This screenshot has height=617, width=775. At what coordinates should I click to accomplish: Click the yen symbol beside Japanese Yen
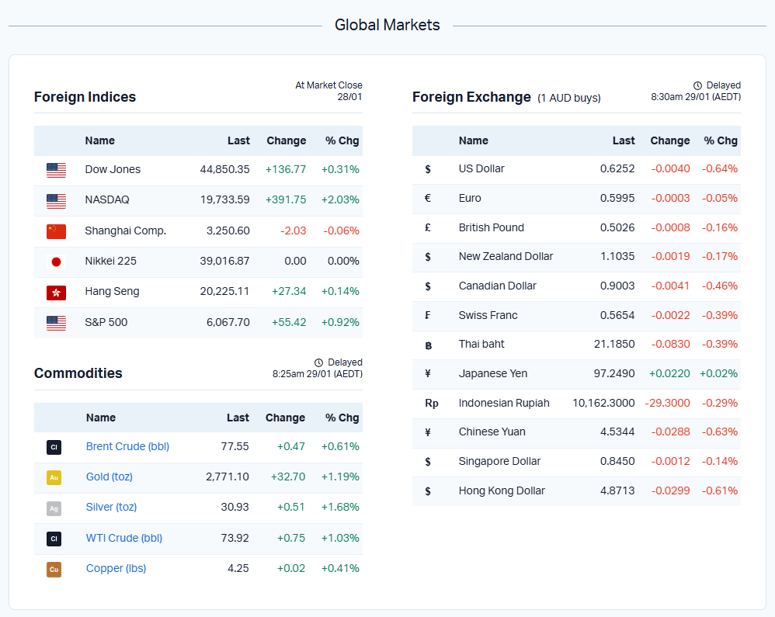coord(428,373)
